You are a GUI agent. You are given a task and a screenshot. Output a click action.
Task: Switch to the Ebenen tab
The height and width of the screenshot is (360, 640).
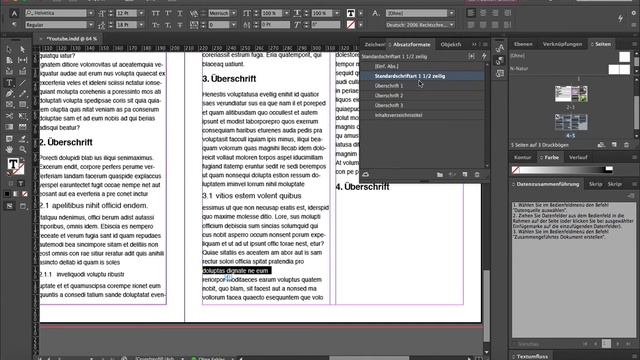click(523, 44)
